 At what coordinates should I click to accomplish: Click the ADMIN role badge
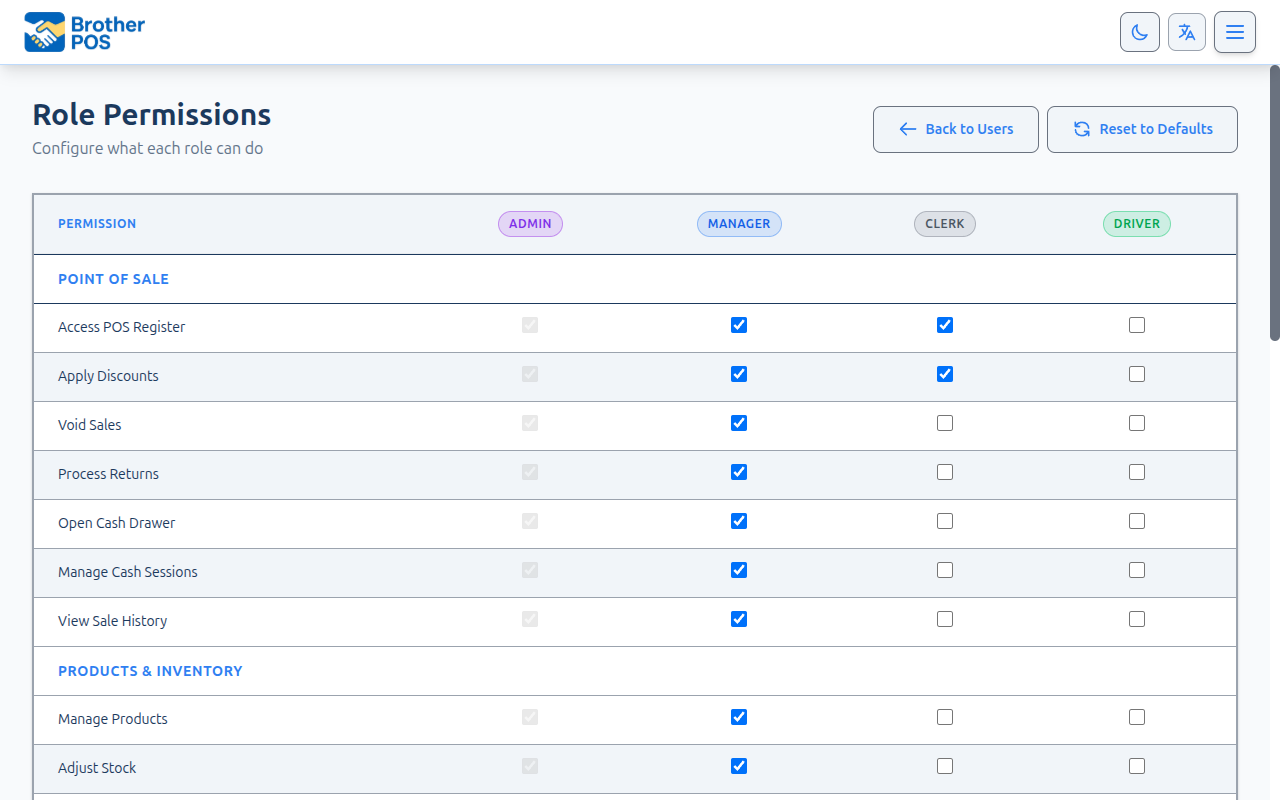(x=530, y=224)
